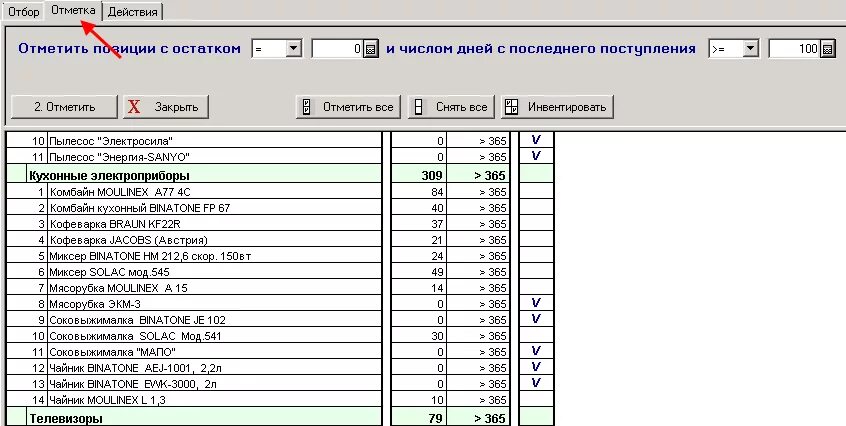The image size is (846, 426).
Task: Click balance 49 for Миксер SOLAC
Action: point(437,272)
